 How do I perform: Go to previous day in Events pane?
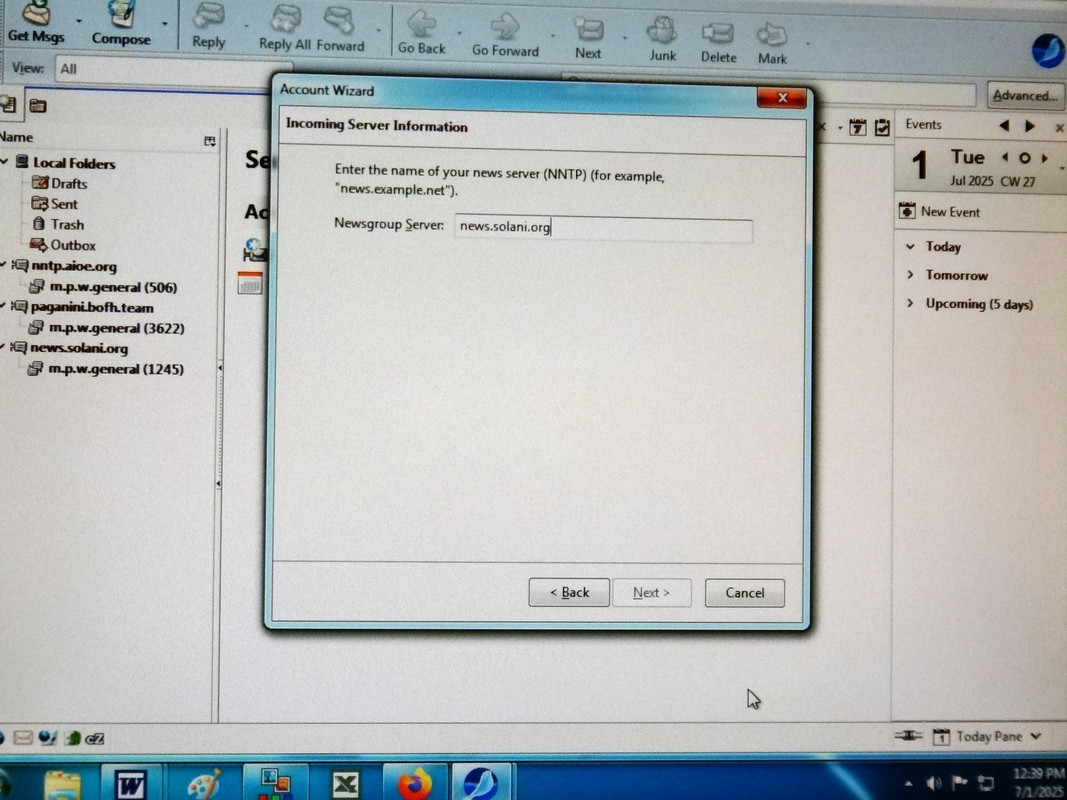[x=1004, y=126]
